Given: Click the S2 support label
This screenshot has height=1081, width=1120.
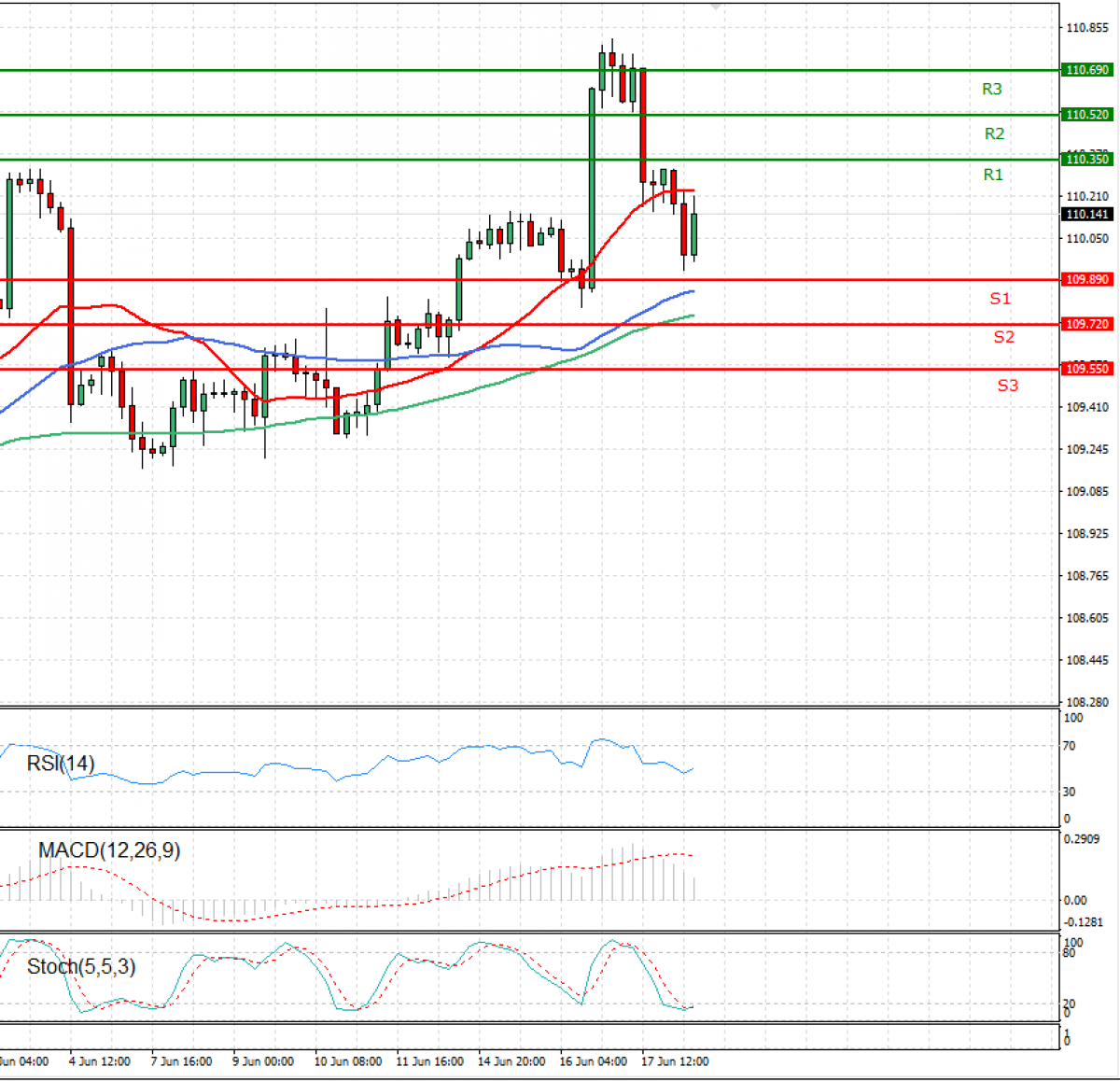Looking at the screenshot, I should (x=1003, y=337).
